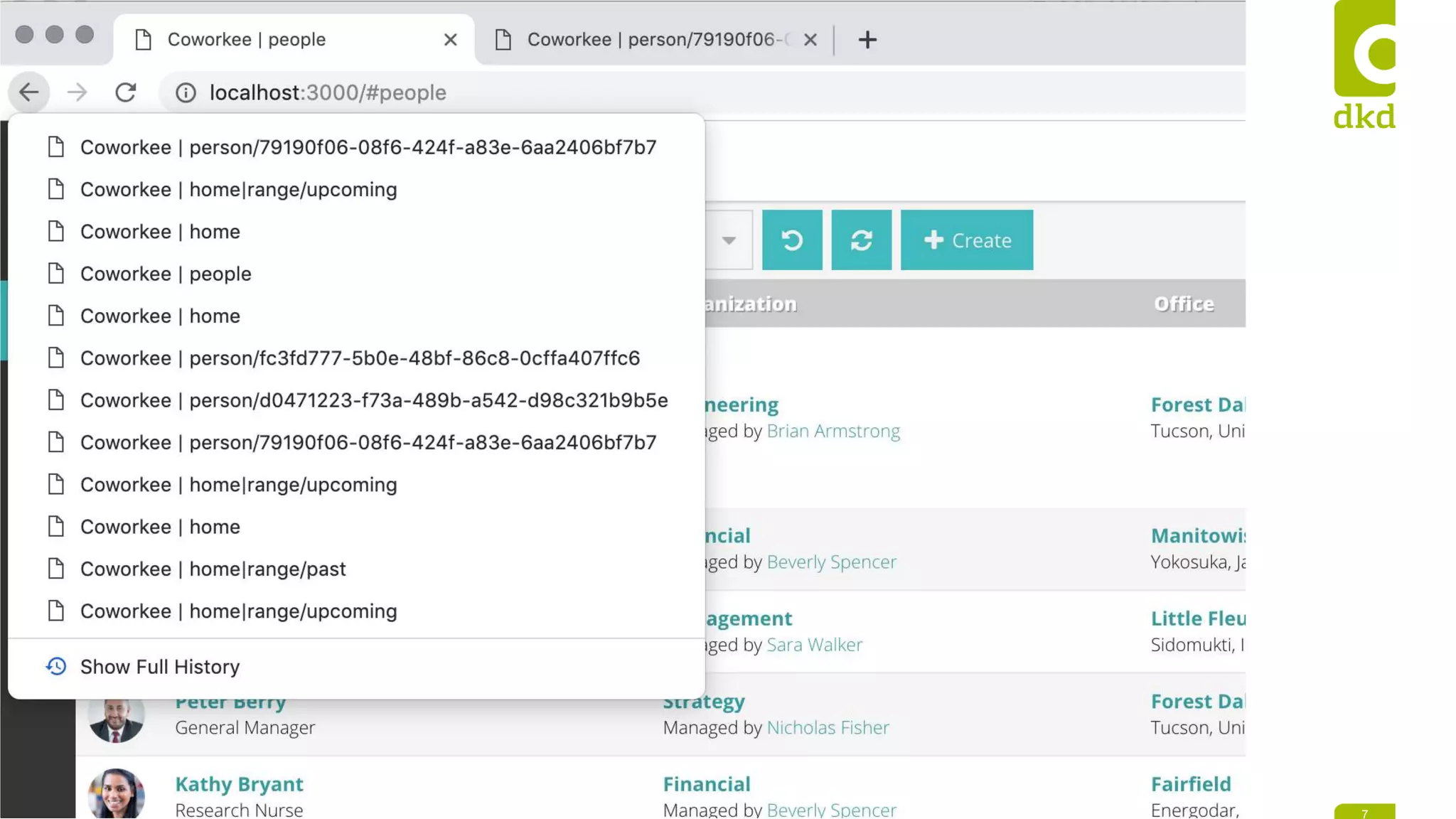Expand the dropdown arrow next to the undo button
The image size is (1456, 819).
pos(729,240)
